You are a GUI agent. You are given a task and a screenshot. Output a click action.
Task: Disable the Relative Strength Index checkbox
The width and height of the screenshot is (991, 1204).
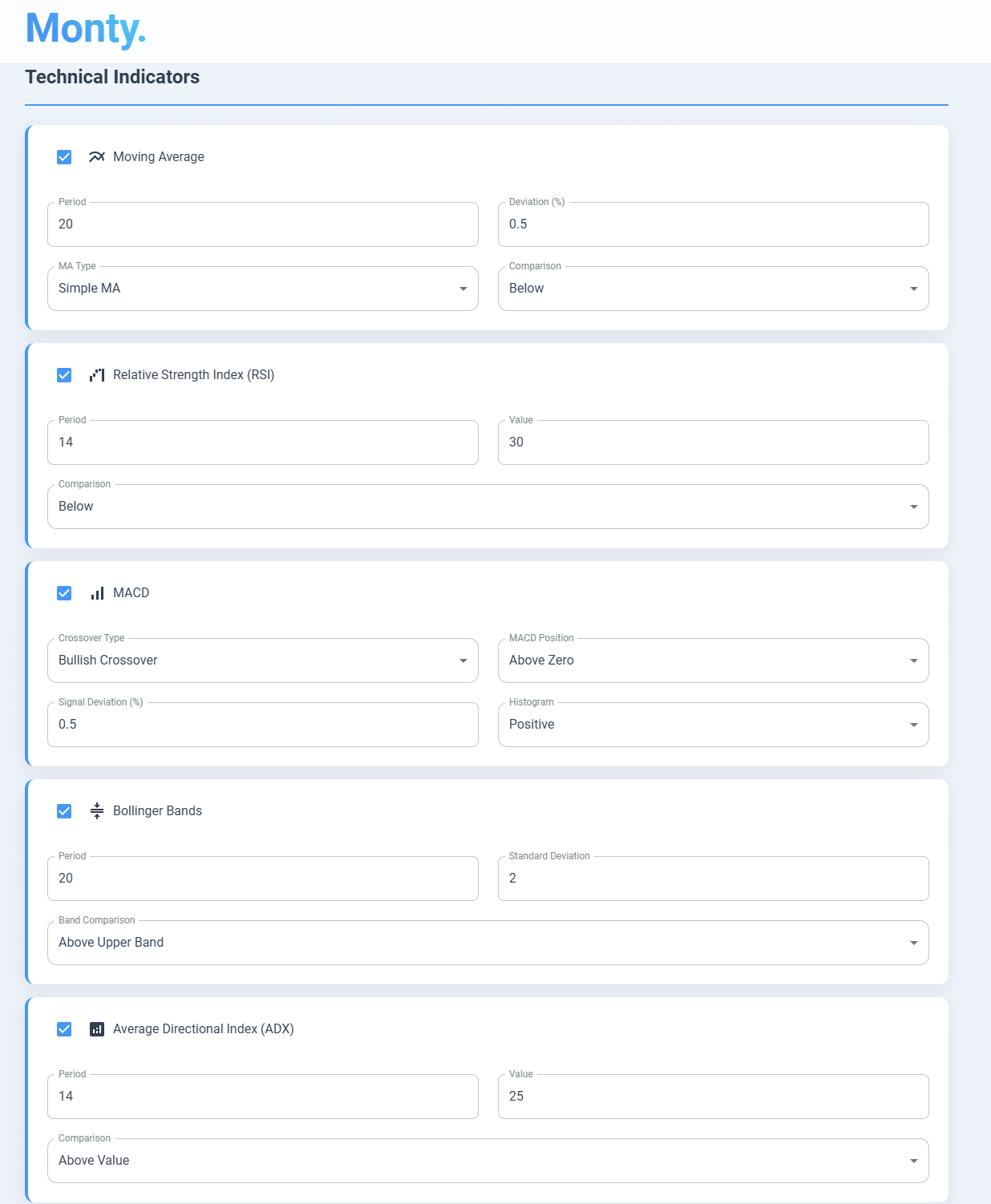coord(64,375)
